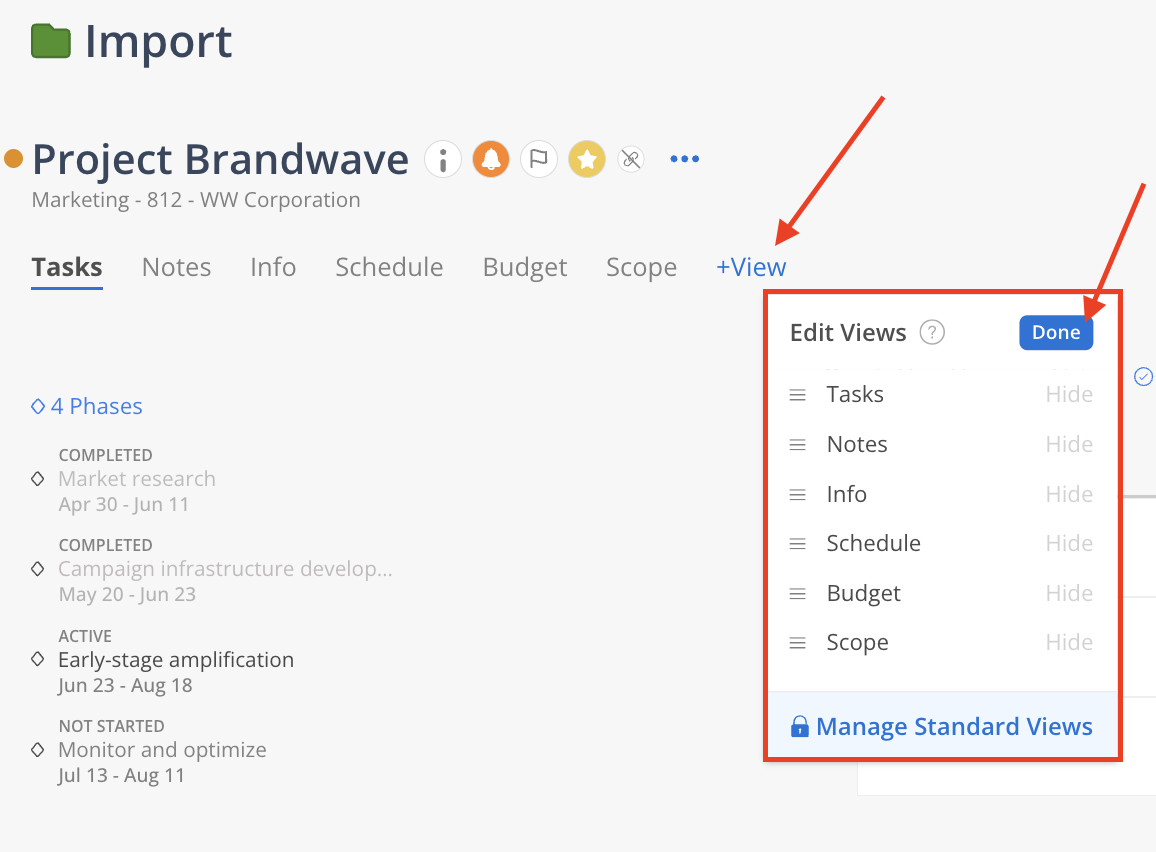Hide the Scope view
The height and width of the screenshot is (852, 1156).
point(1069,642)
